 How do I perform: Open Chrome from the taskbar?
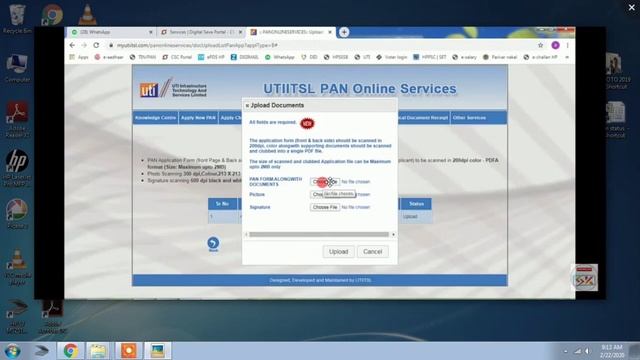[x=71, y=351]
